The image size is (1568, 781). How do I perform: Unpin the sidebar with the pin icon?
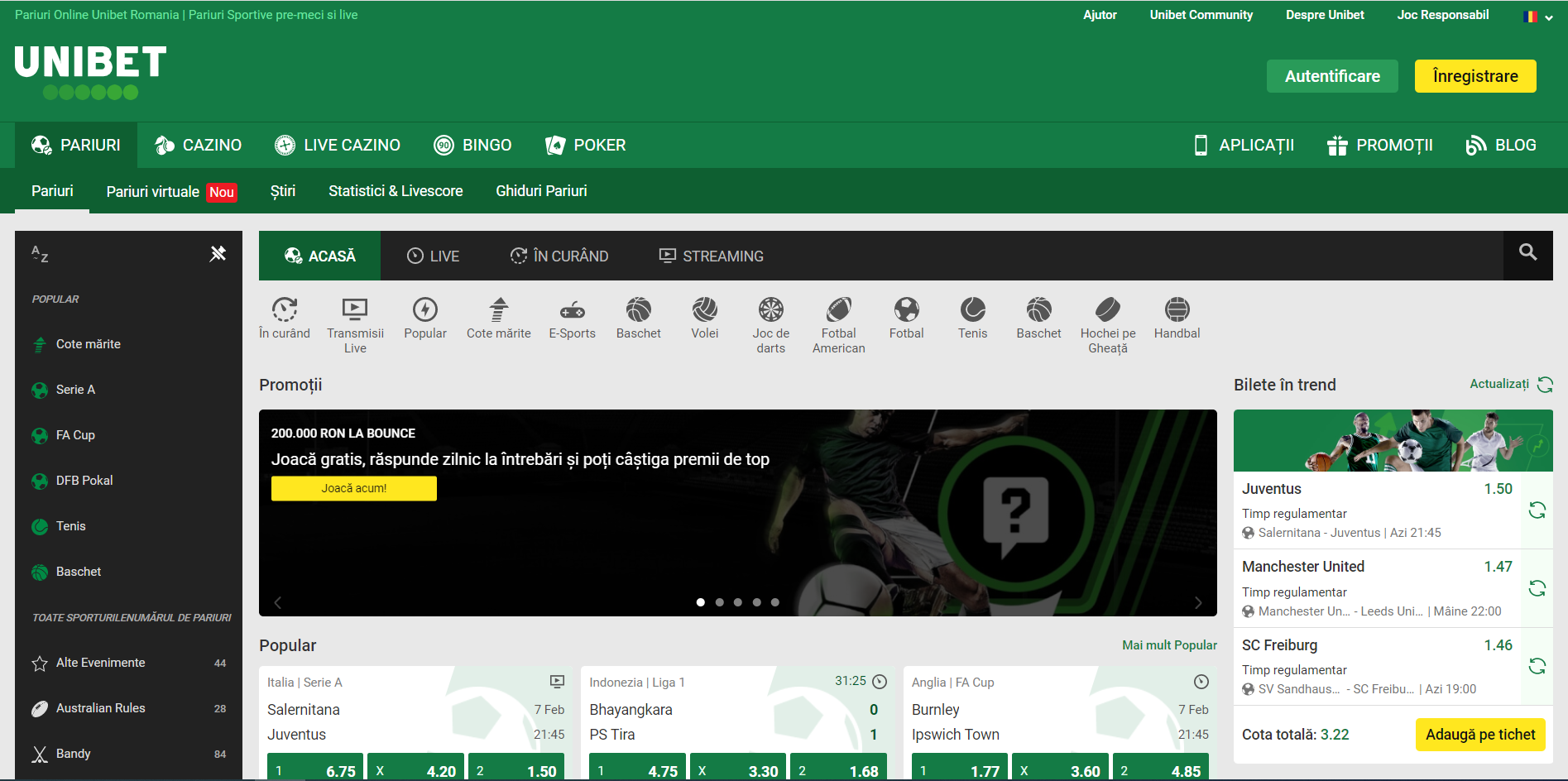click(x=218, y=253)
